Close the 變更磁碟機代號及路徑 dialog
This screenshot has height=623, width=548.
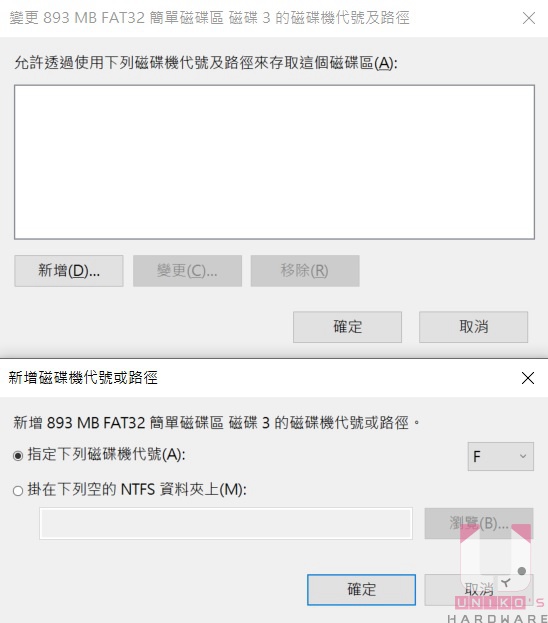(529, 18)
